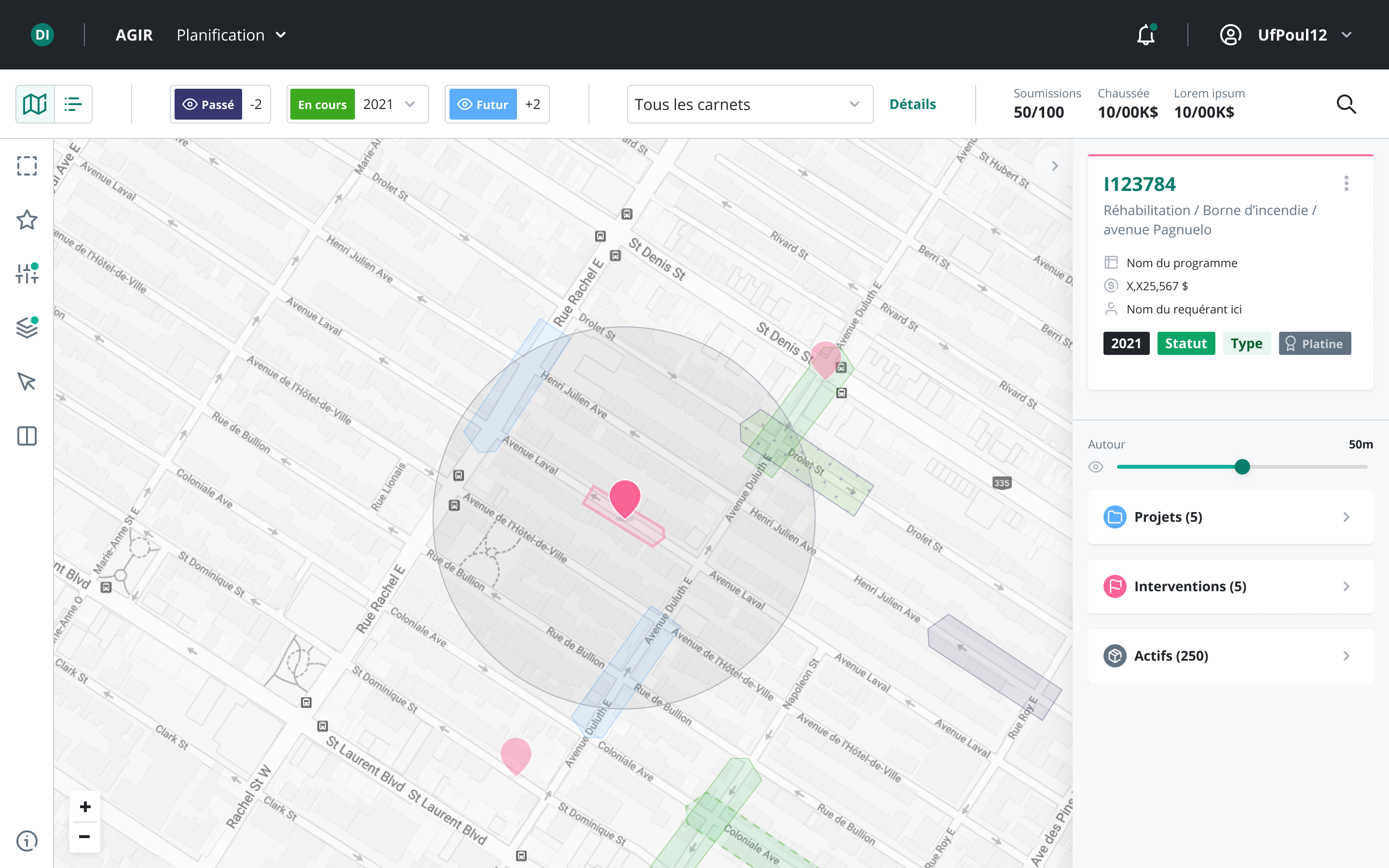This screenshot has height=868, width=1389.
Task: Click the Nom du requérant ici text
Action: click(x=1184, y=309)
